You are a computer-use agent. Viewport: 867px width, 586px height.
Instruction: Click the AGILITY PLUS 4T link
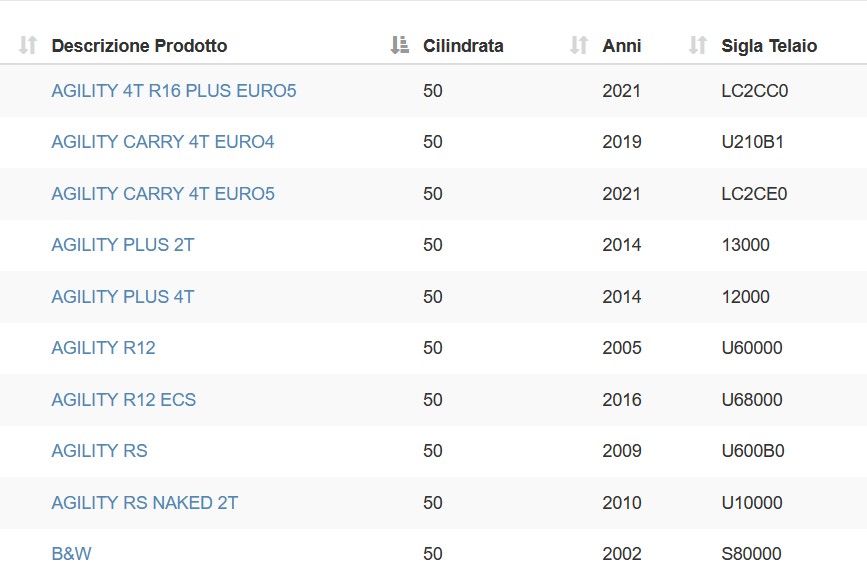[123, 297]
